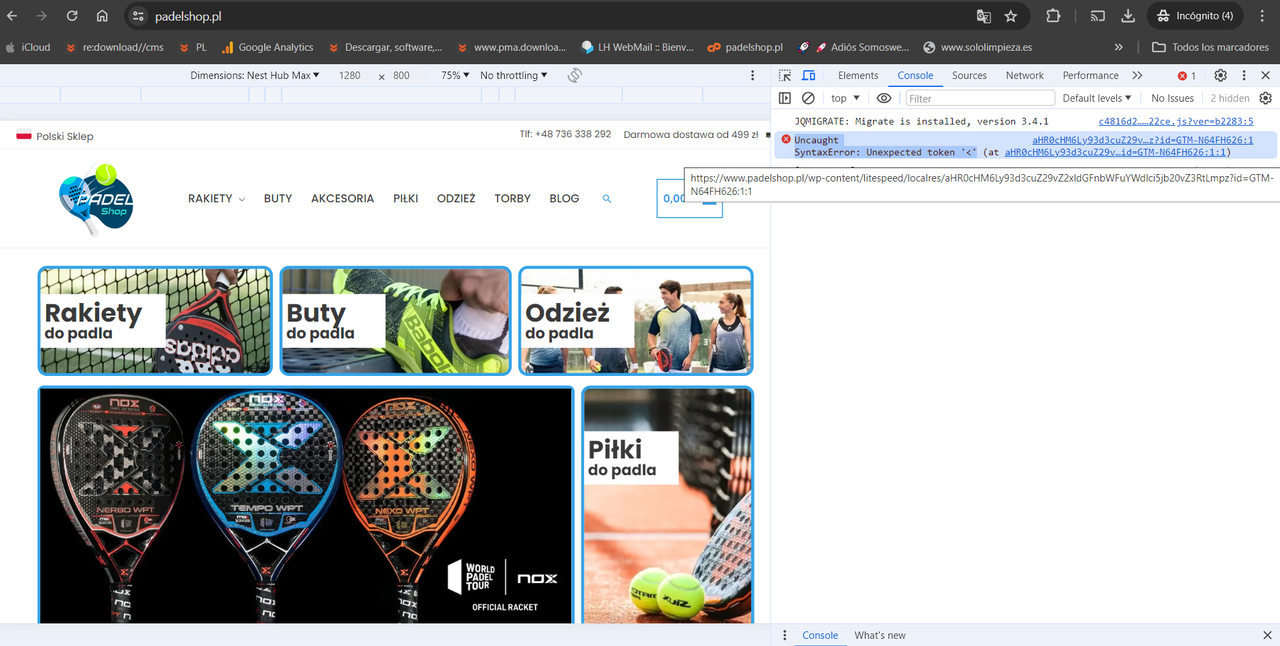Open the Buty do padla banner

tap(396, 321)
